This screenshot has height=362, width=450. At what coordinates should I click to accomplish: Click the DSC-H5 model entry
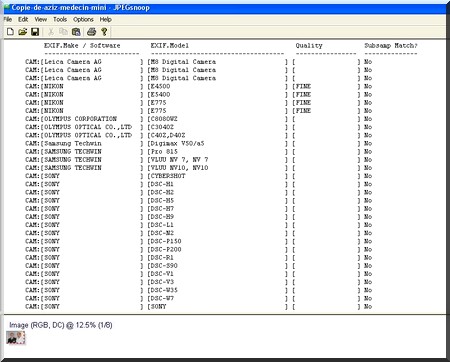pos(162,201)
